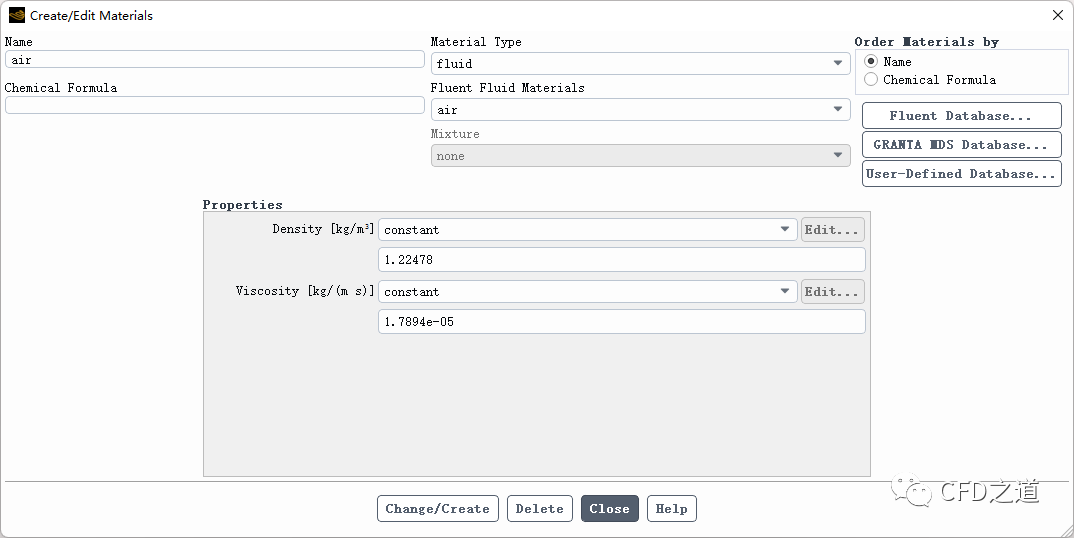This screenshot has width=1074, height=538.
Task: Click the Close button at bottom
Action: pos(609,509)
